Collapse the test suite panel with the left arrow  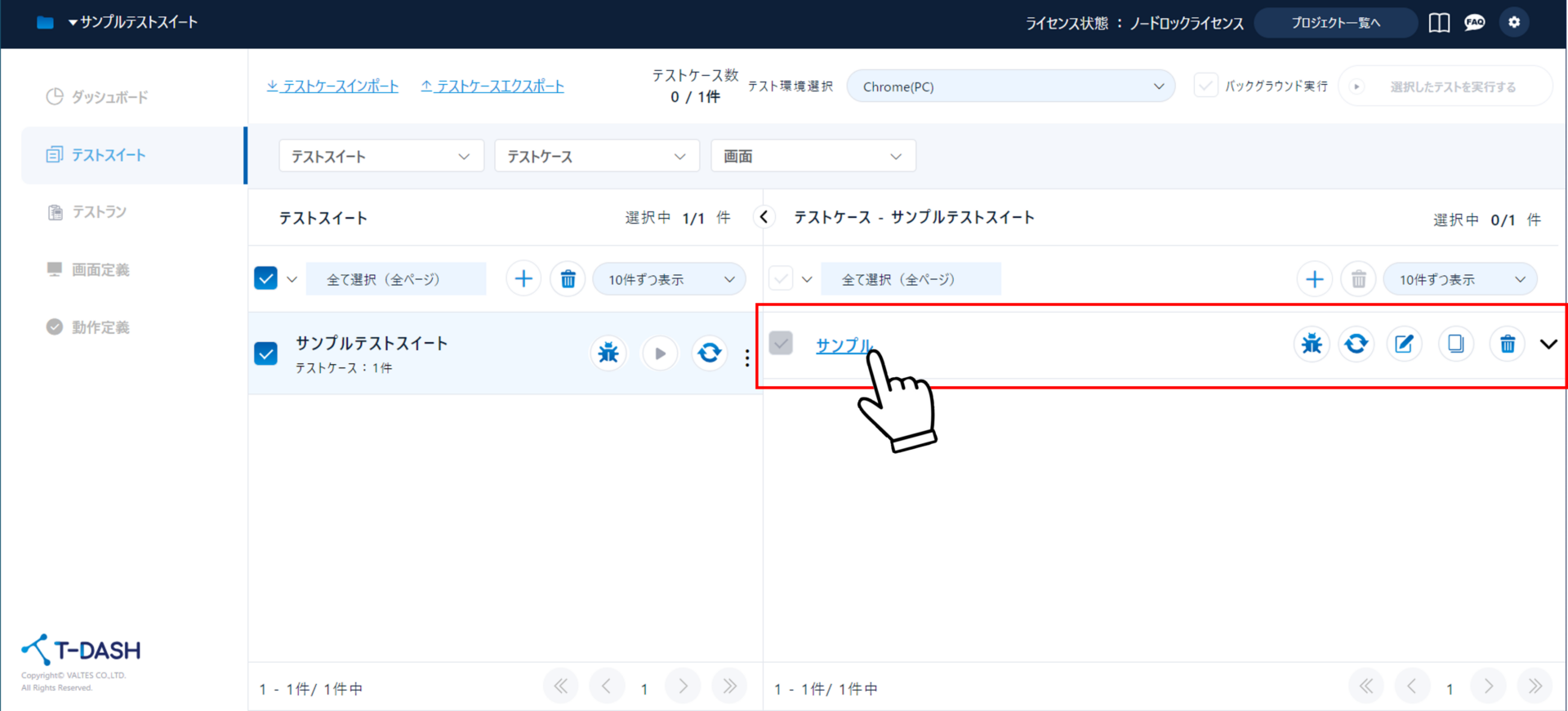click(x=764, y=217)
